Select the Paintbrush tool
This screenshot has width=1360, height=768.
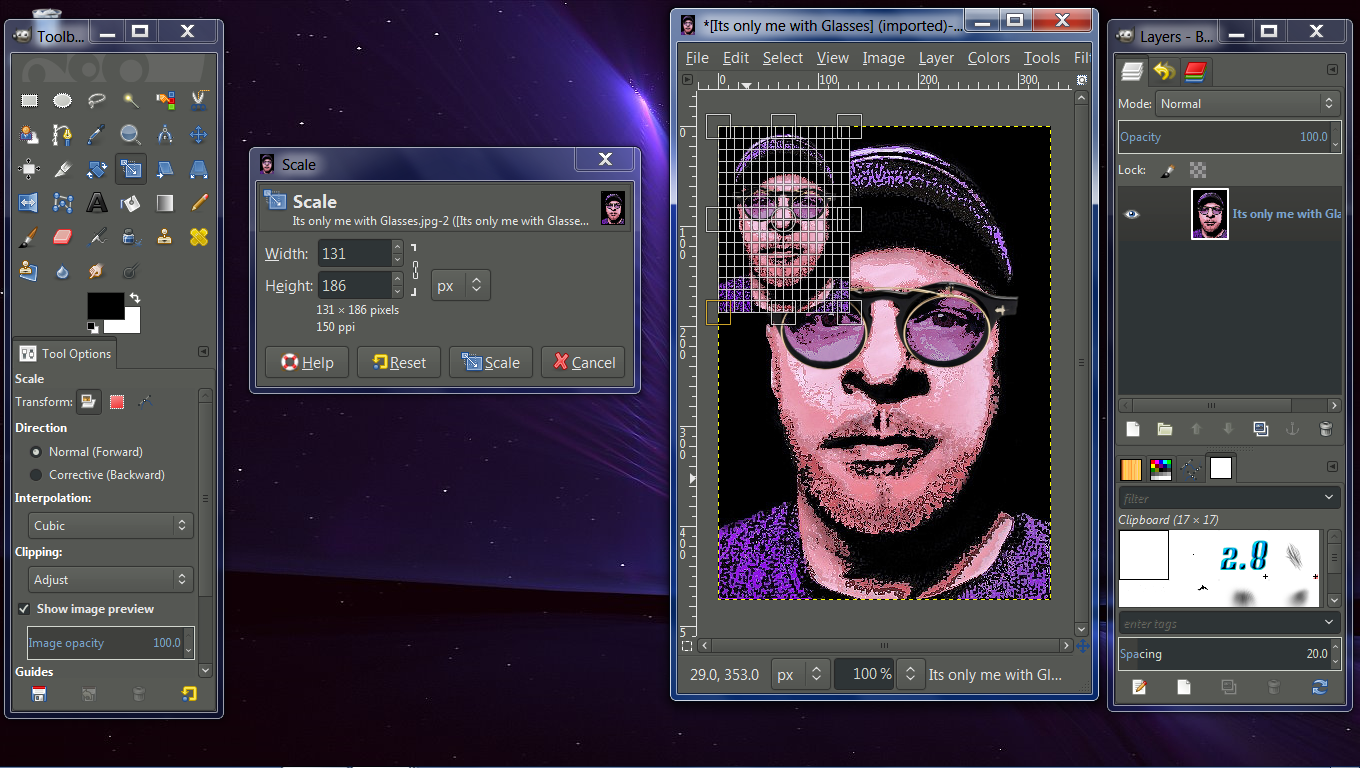point(29,237)
